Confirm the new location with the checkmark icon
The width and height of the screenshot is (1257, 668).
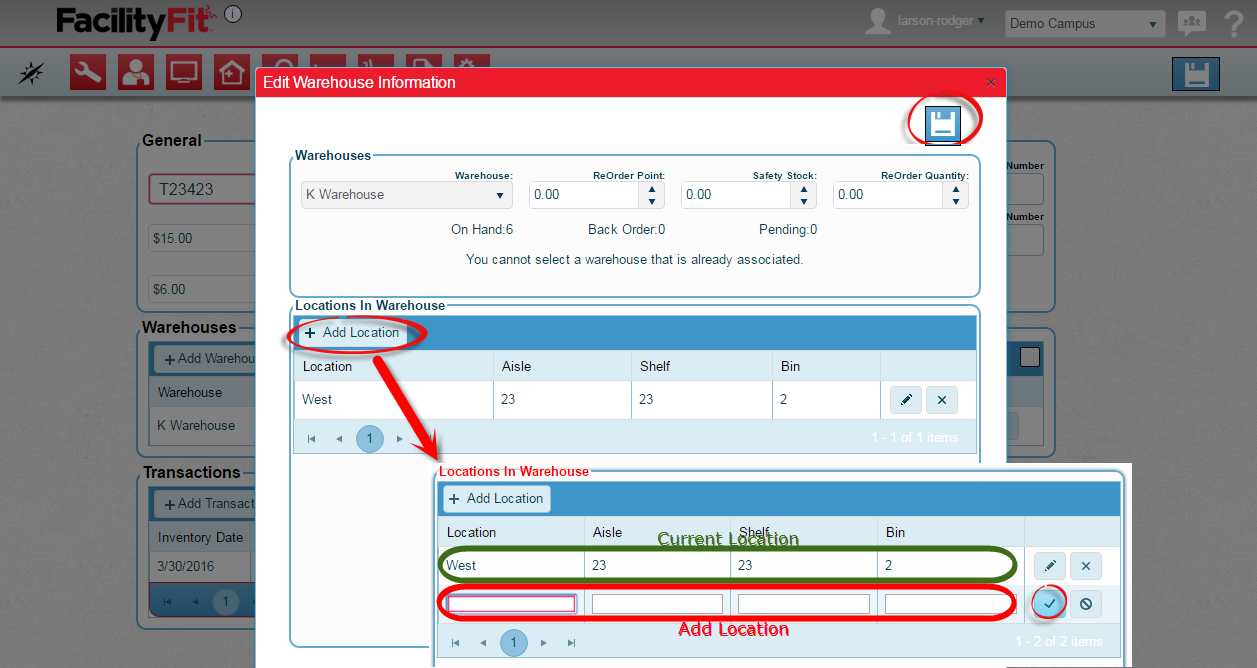1049,603
